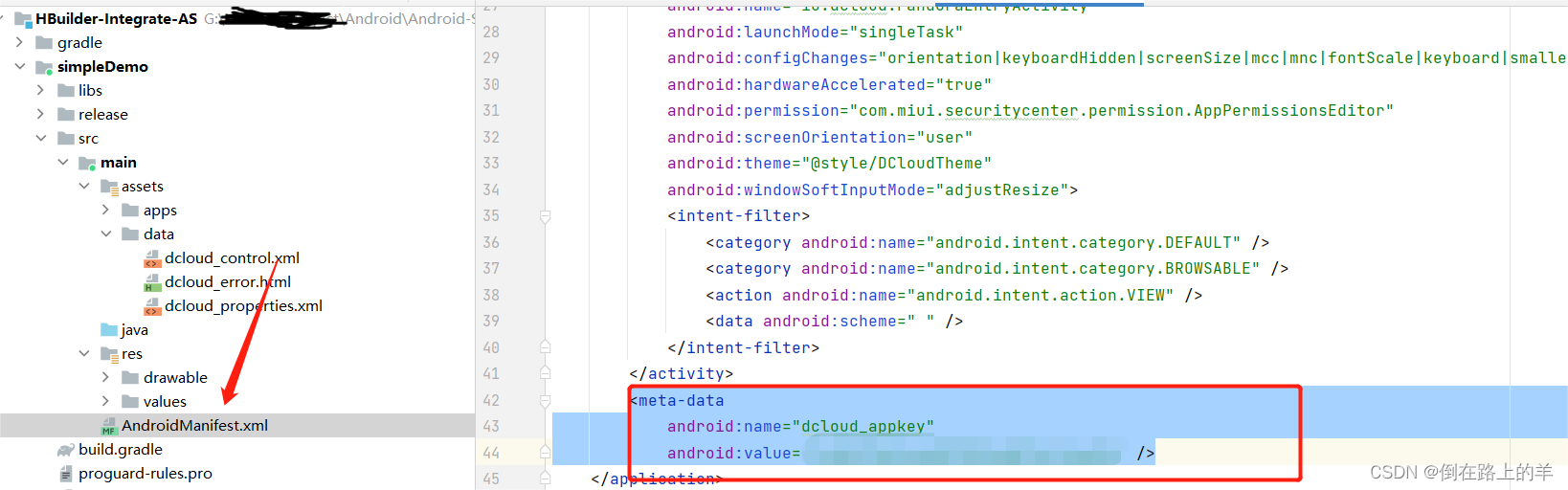Open proguard-rules.pro in the tree
The image size is (1568, 490).
point(146,473)
